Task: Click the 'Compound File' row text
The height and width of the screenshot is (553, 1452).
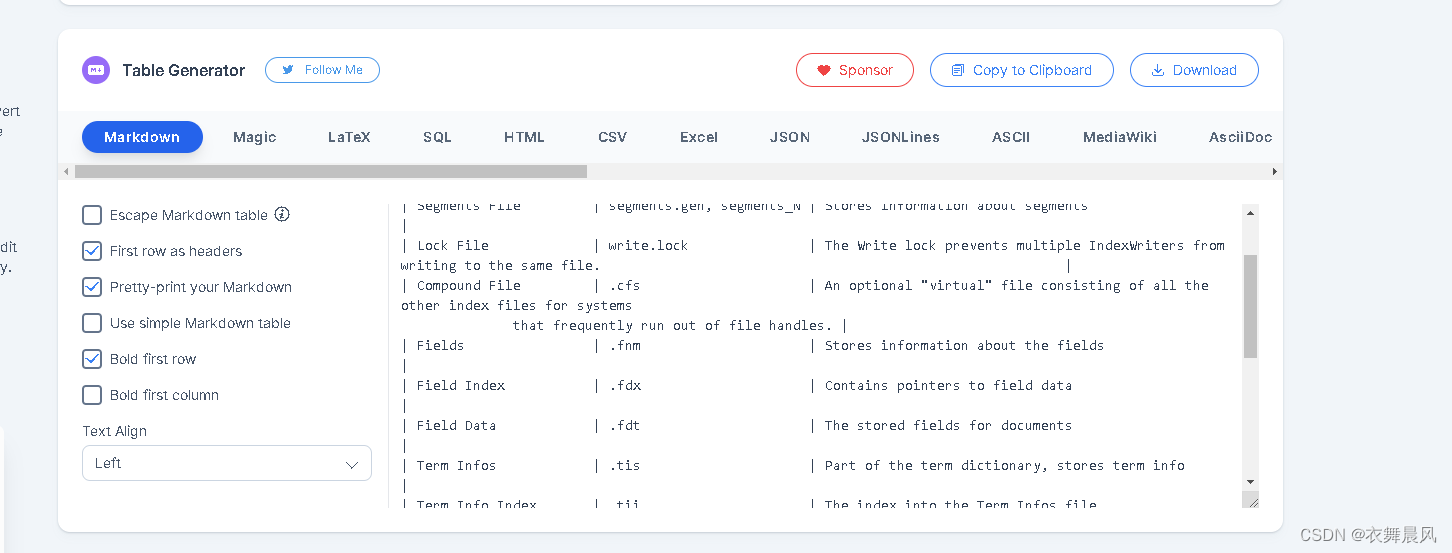Action: tap(469, 285)
